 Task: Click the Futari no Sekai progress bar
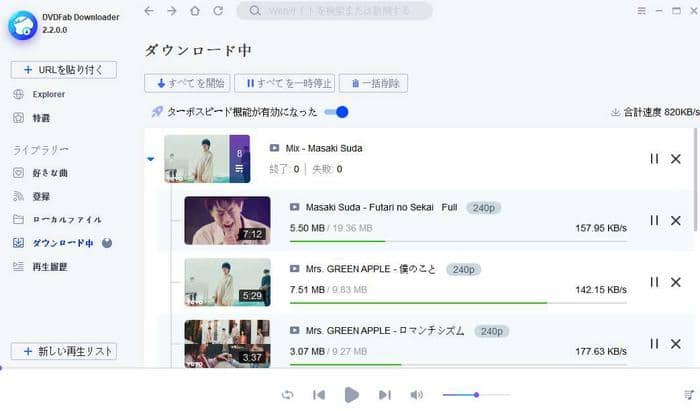click(x=458, y=241)
